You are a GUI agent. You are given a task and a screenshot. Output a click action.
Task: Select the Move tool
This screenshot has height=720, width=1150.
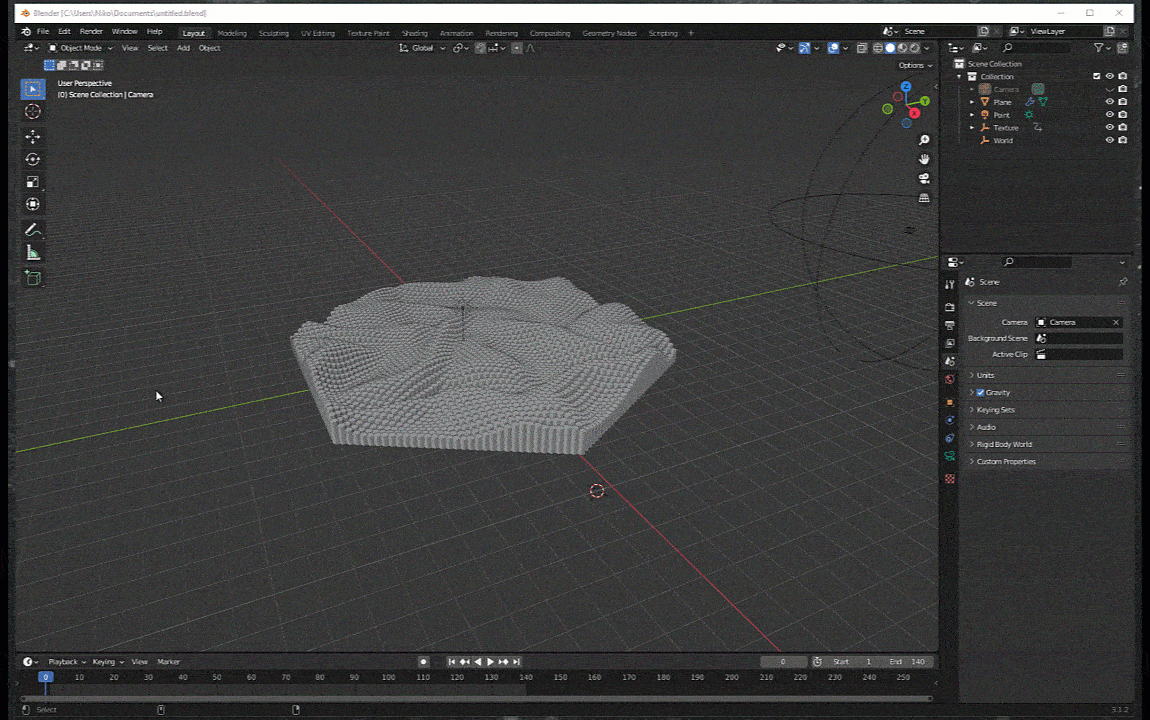[x=32, y=136]
